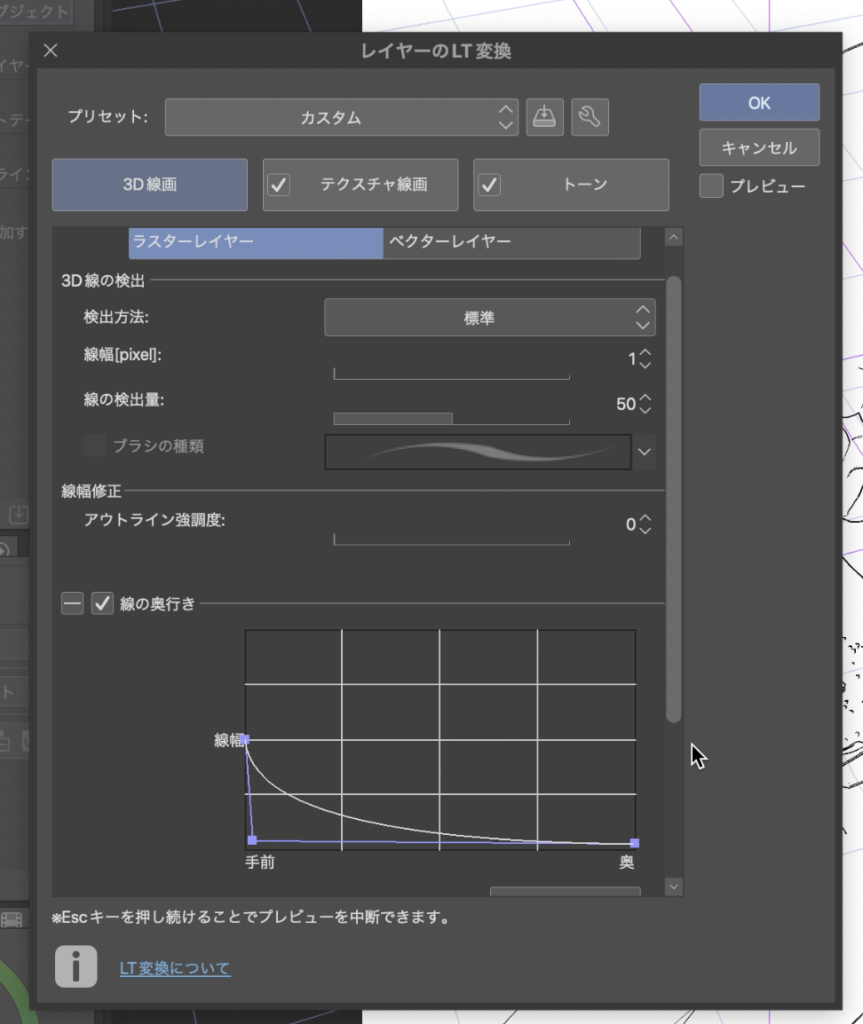Click scroll down arrow of settings panel
Viewport: 863px width, 1024px height.
coord(673,886)
